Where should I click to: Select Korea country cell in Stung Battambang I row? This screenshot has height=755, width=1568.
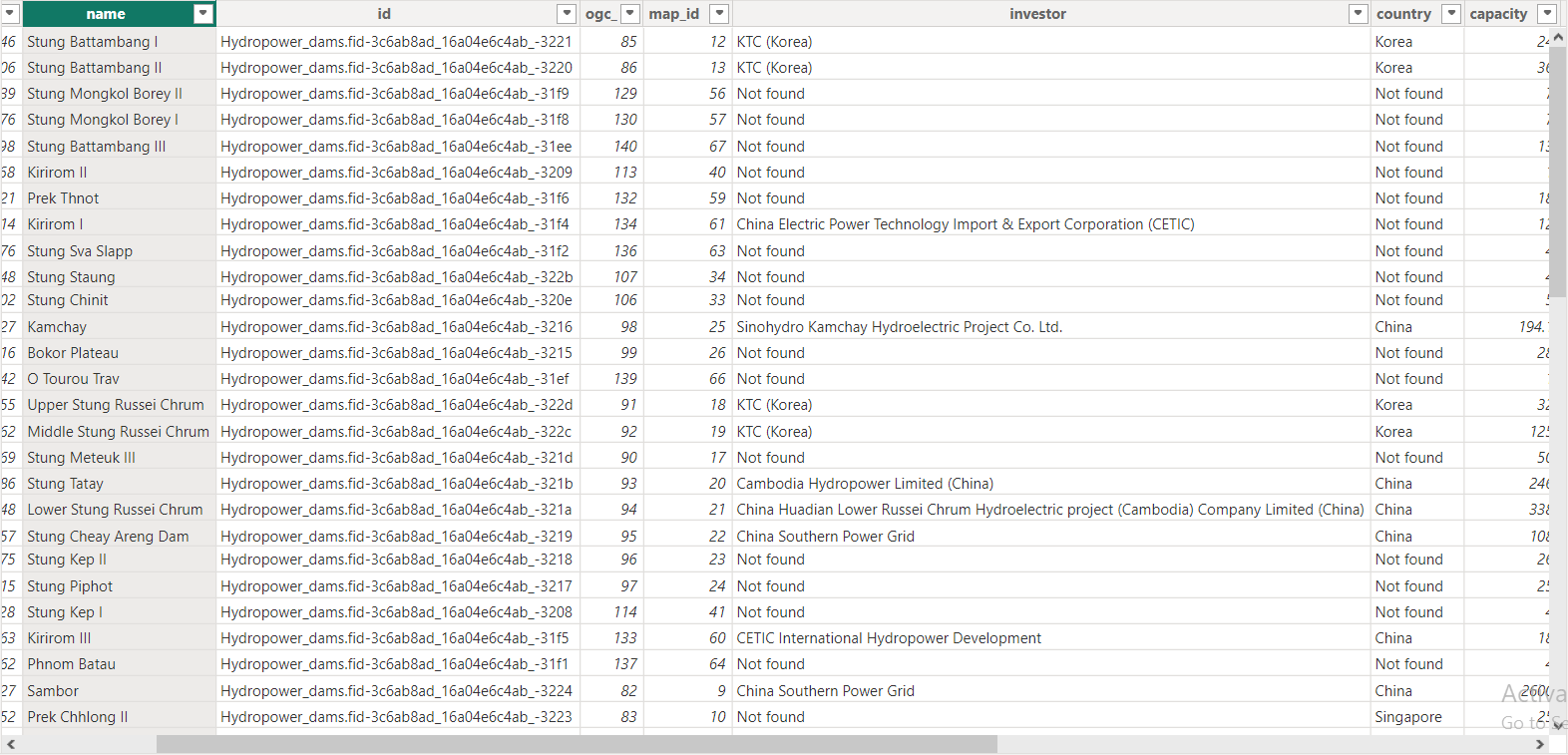(1417, 42)
